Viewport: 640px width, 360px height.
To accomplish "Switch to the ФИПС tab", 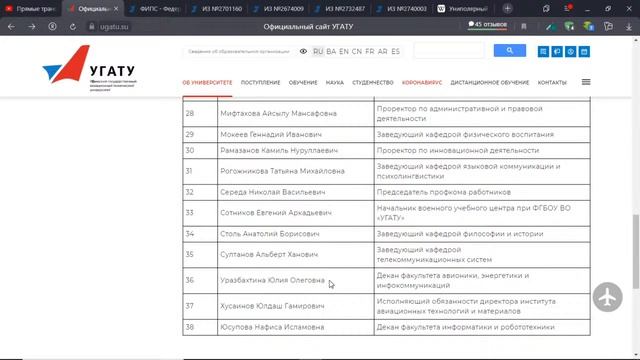I will tap(155, 9).
